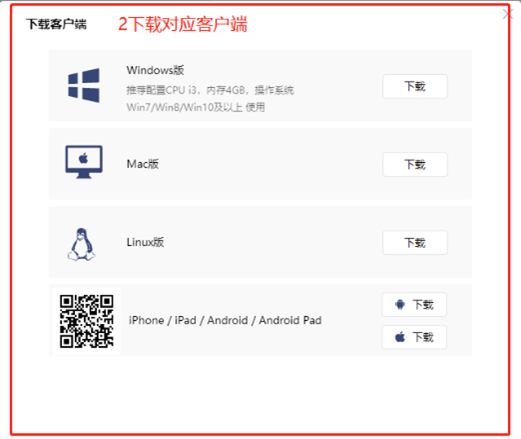
Task: Click the Apple logo icon in download button
Action: [x=400, y=337]
